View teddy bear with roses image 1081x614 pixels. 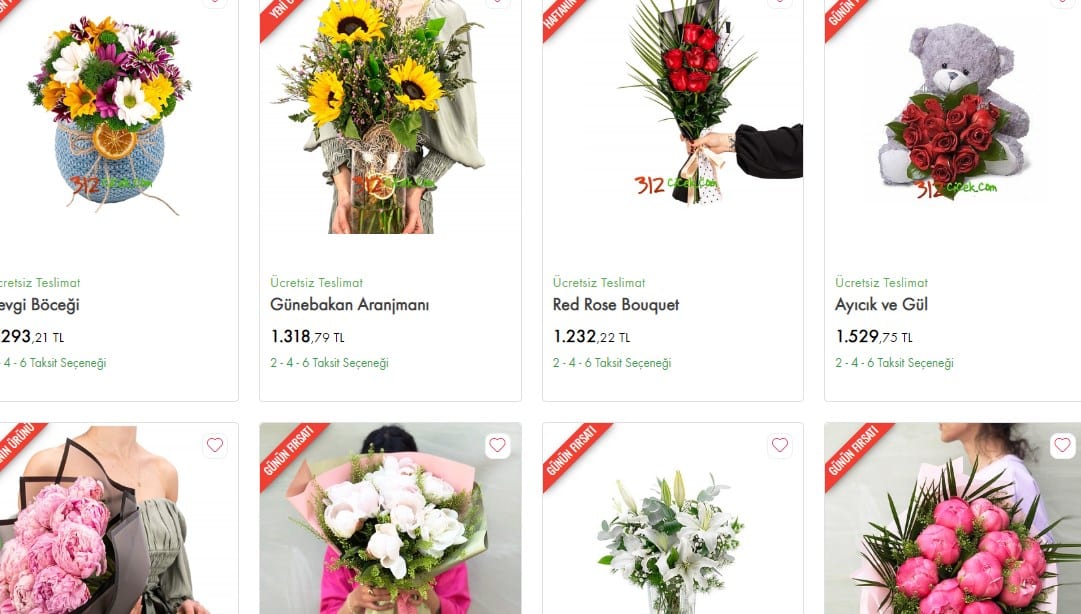click(955, 112)
